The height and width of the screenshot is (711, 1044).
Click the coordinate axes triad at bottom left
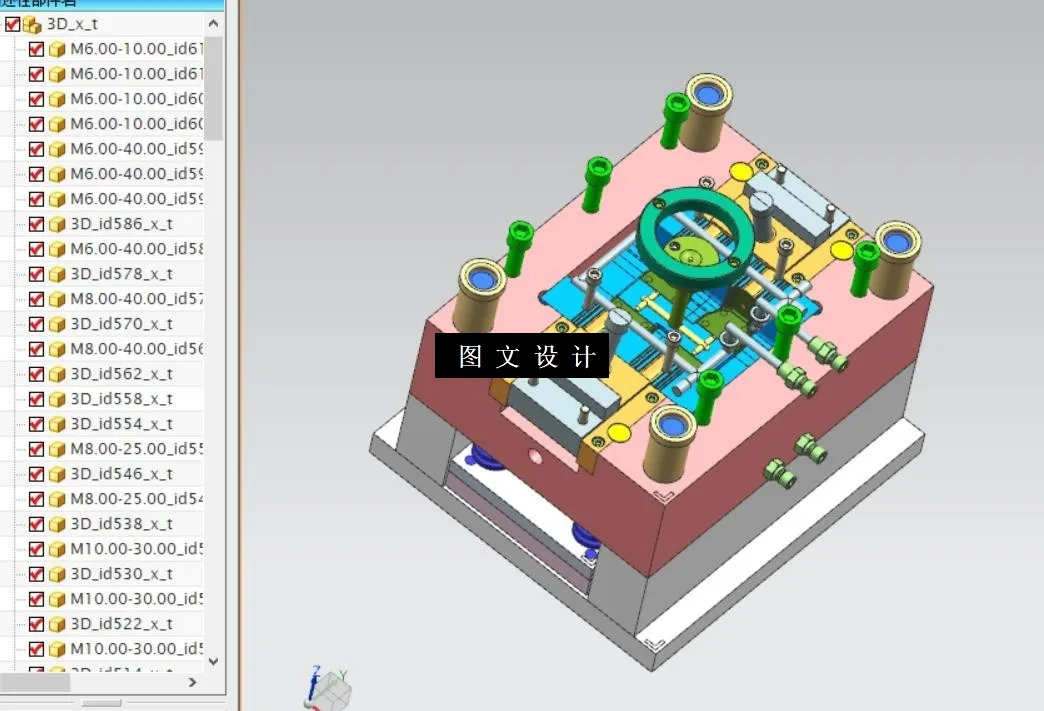328,686
